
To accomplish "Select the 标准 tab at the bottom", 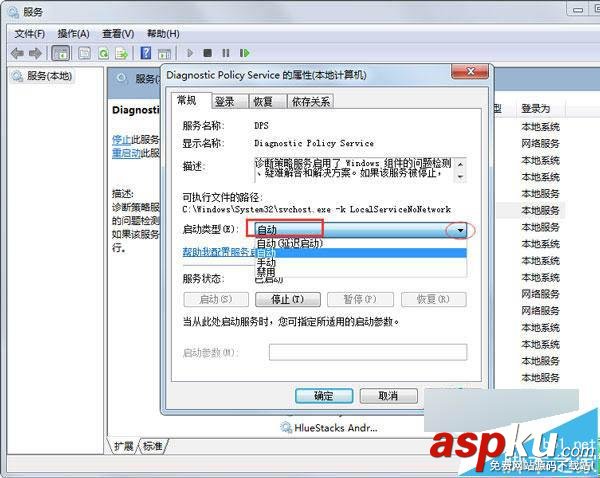I will [153, 446].
